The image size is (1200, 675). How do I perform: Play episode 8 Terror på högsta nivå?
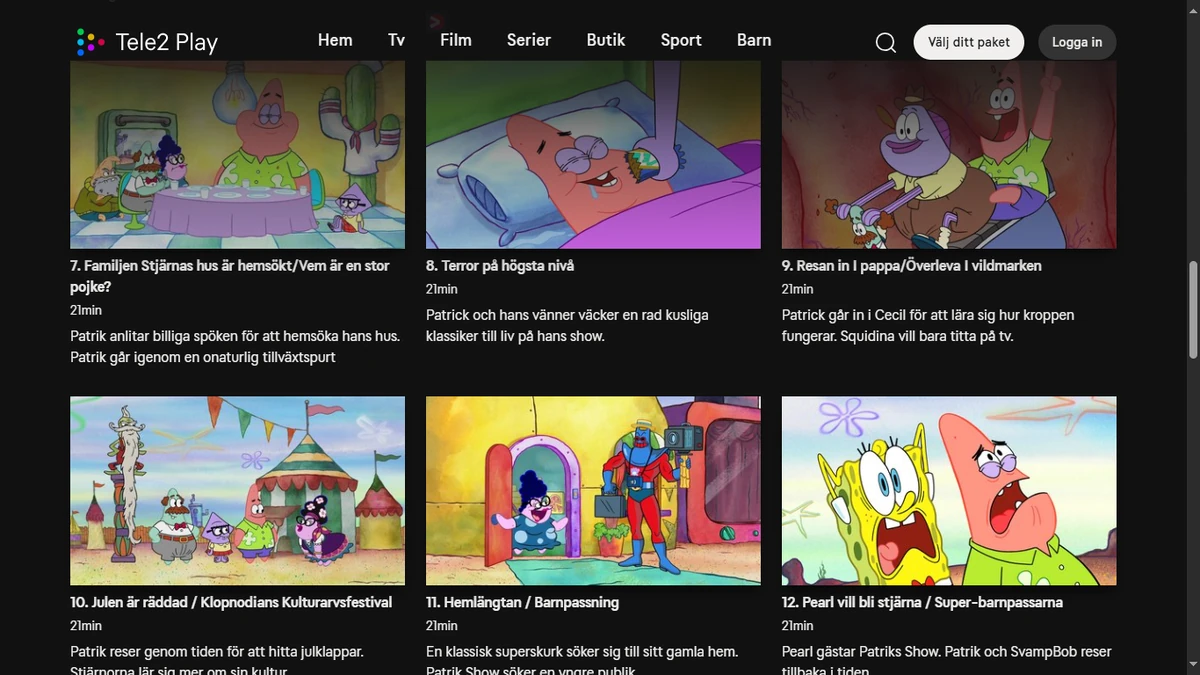click(592, 154)
